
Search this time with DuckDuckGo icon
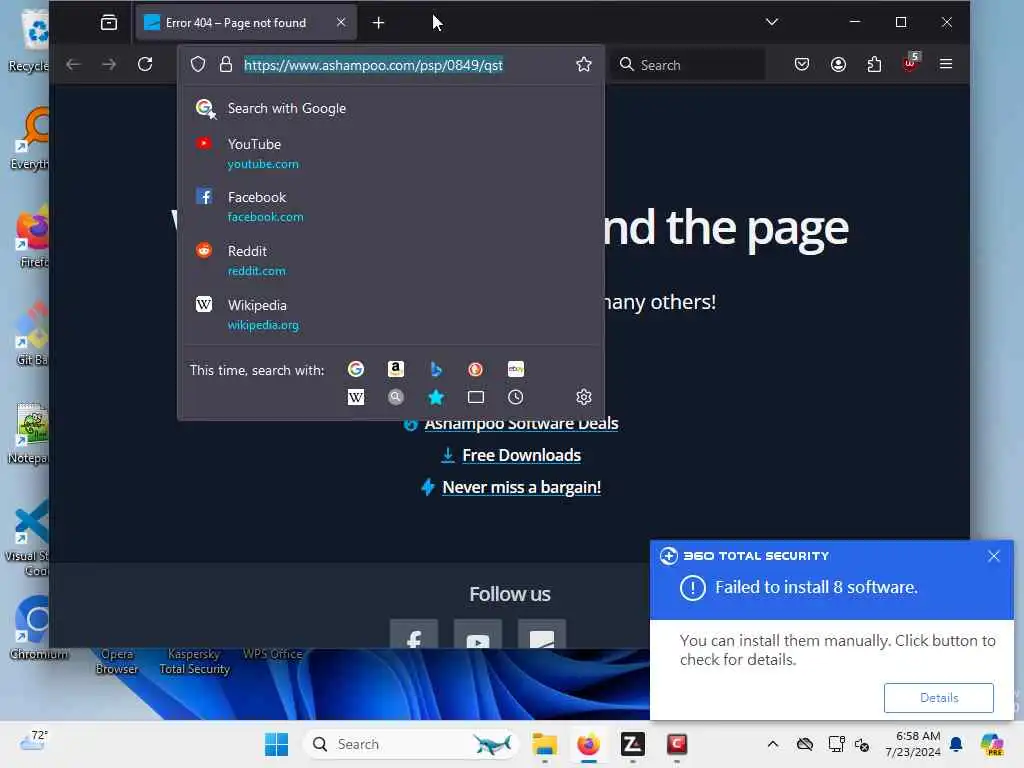(x=475, y=369)
